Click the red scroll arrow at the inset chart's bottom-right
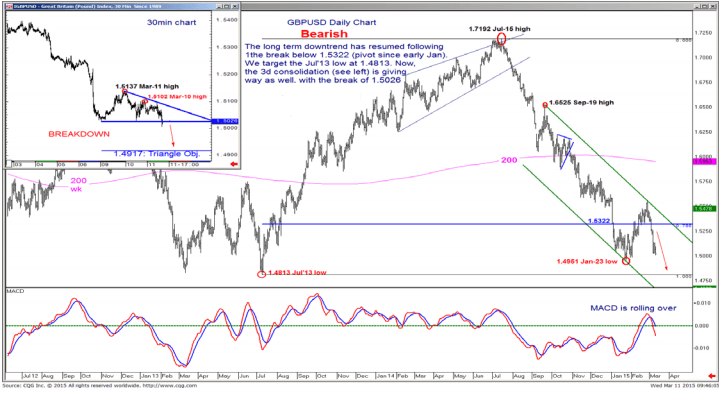726x394 pixels. pos(234,164)
